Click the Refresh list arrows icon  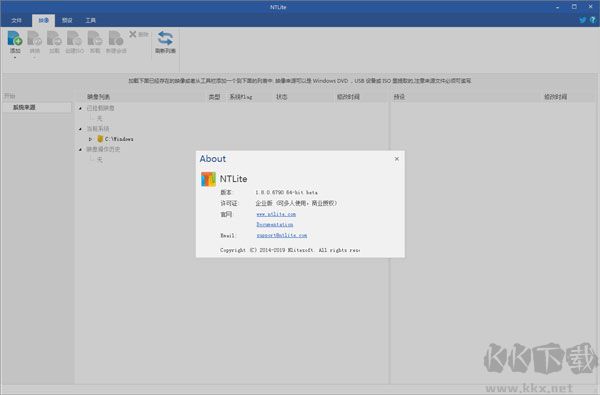coord(165,38)
